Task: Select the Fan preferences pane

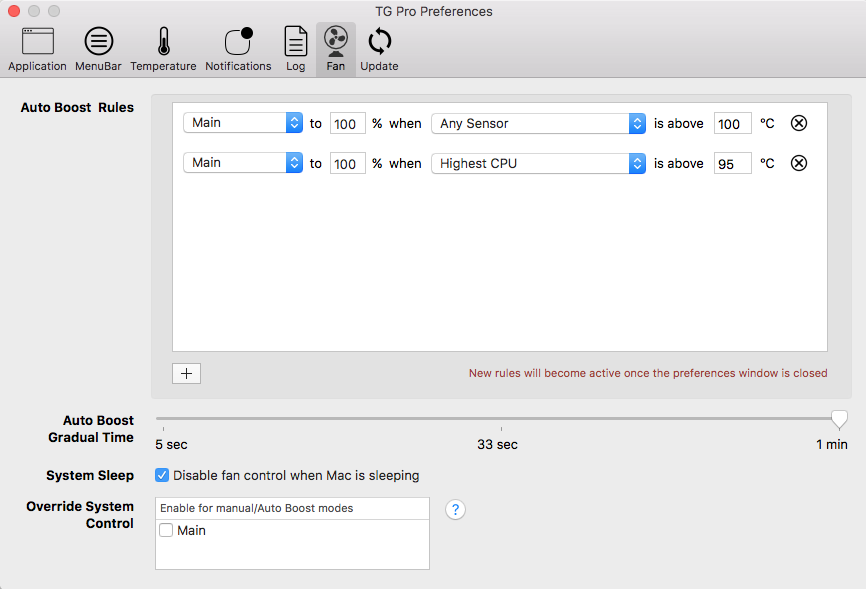Action: coord(336,50)
